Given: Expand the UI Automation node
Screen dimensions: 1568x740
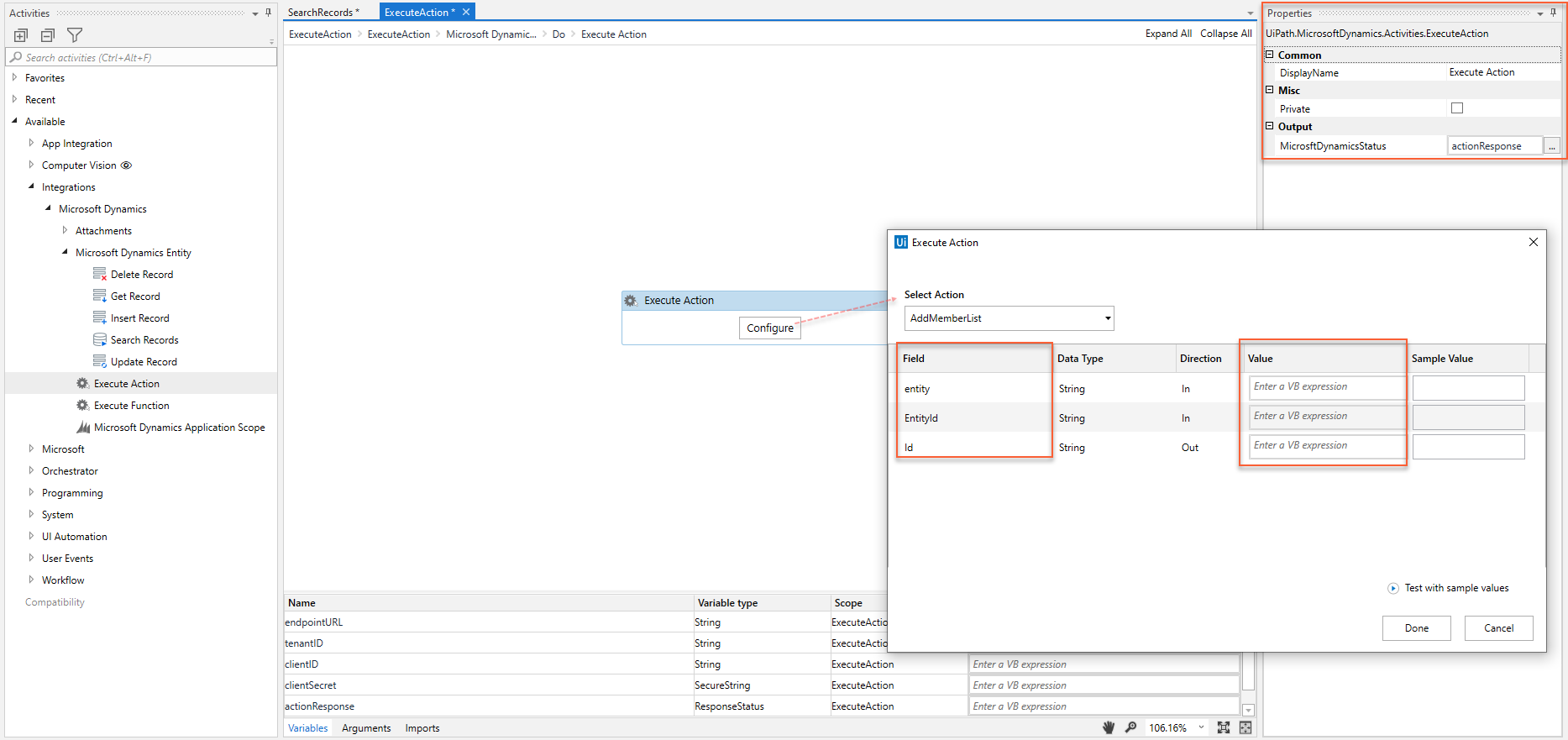Looking at the screenshot, I should (x=31, y=536).
